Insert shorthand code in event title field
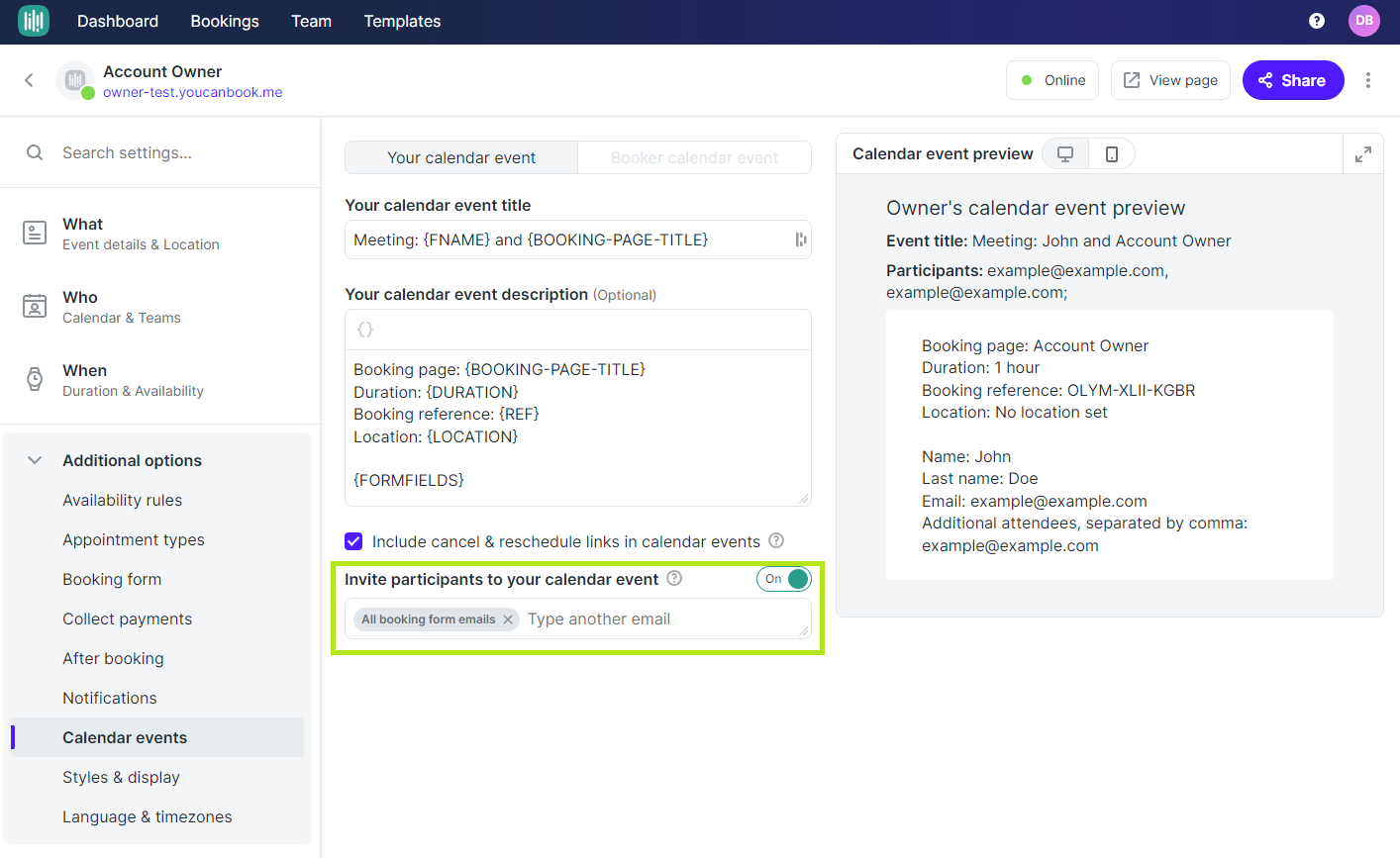The height and width of the screenshot is (858, 1400). pyautogui.click(x=801, y=239)
